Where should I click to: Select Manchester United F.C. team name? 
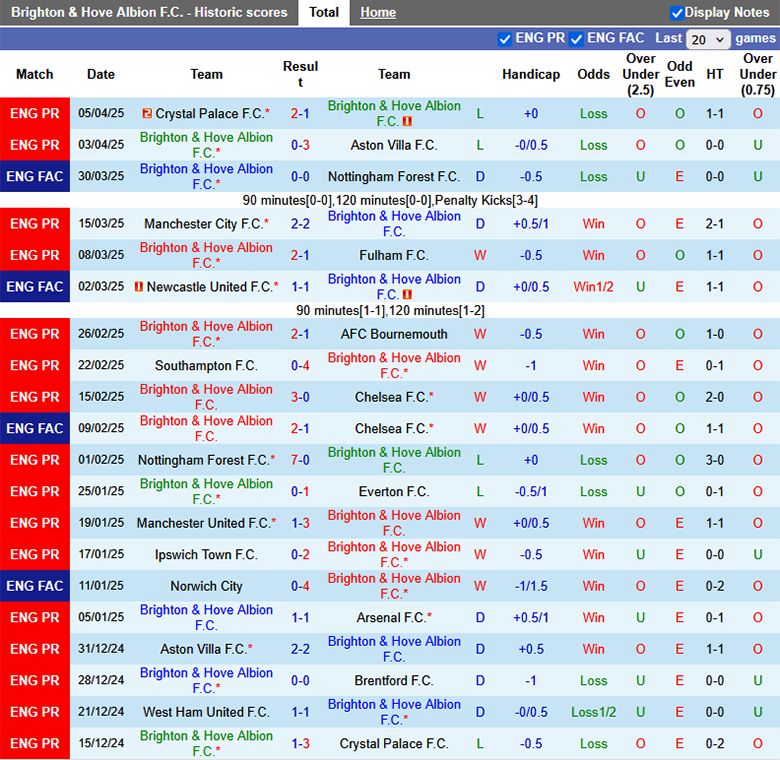click(x=204, y=523)
